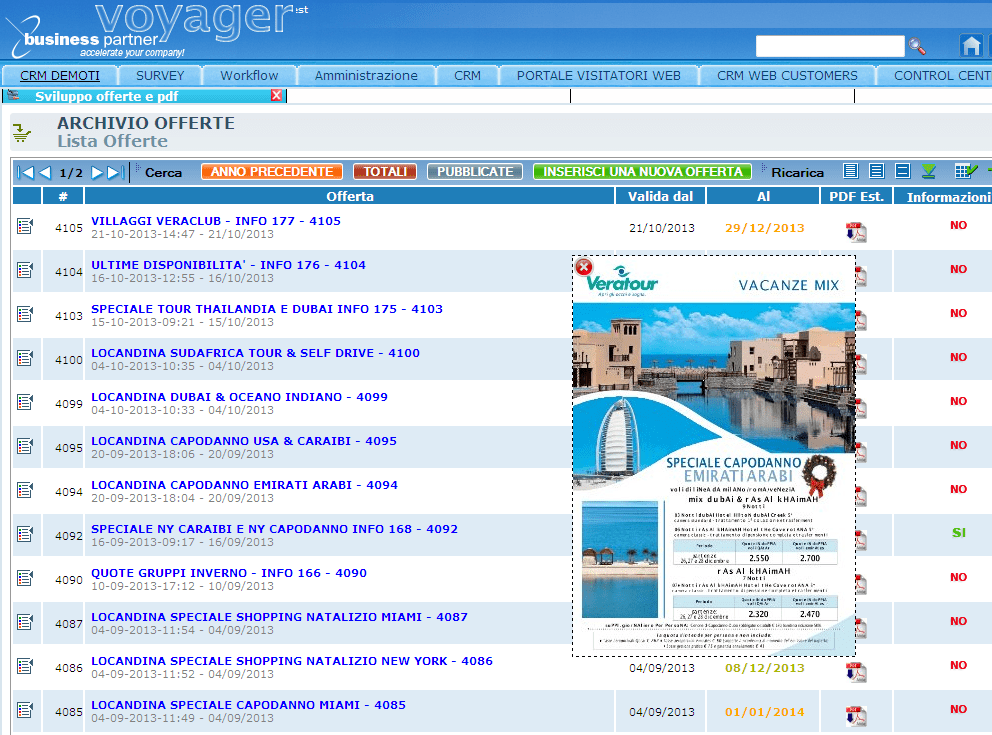Open detail icon for offer 4092
Image resolution: width=992 pixels, height=735 pixels.
point(25,534)
